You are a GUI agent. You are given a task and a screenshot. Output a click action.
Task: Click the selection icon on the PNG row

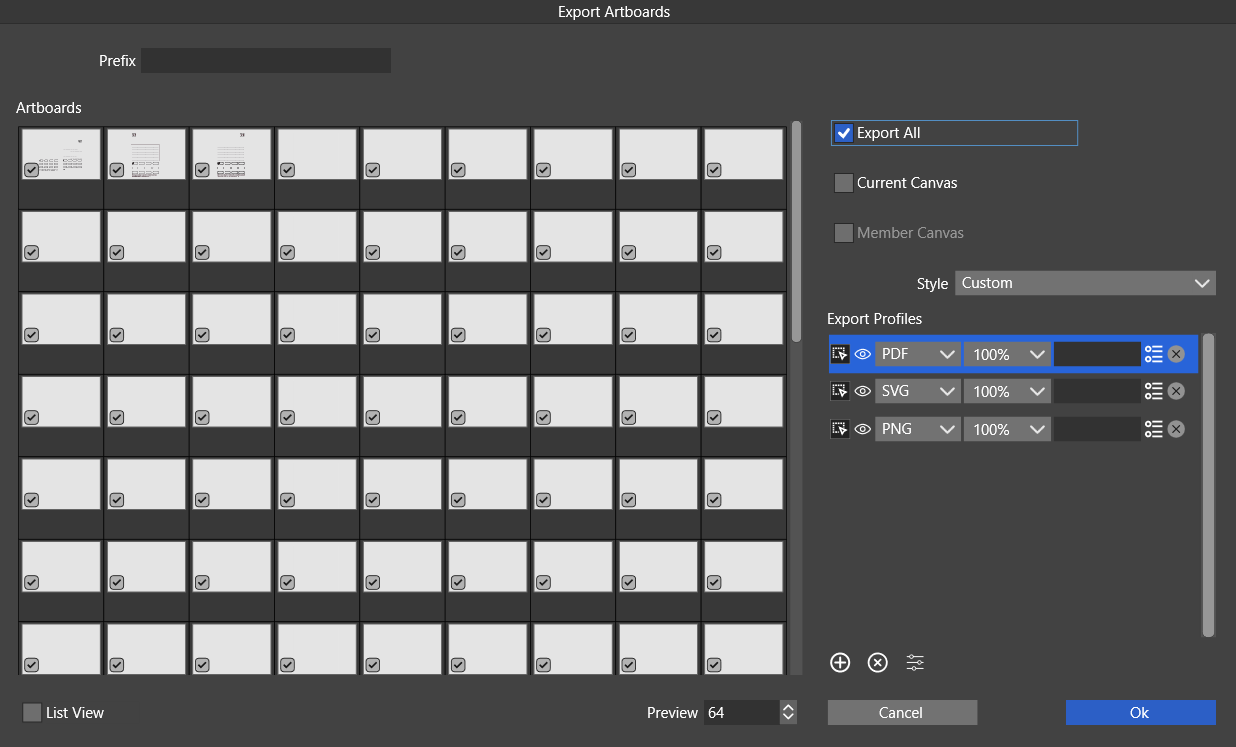[840, 429]
